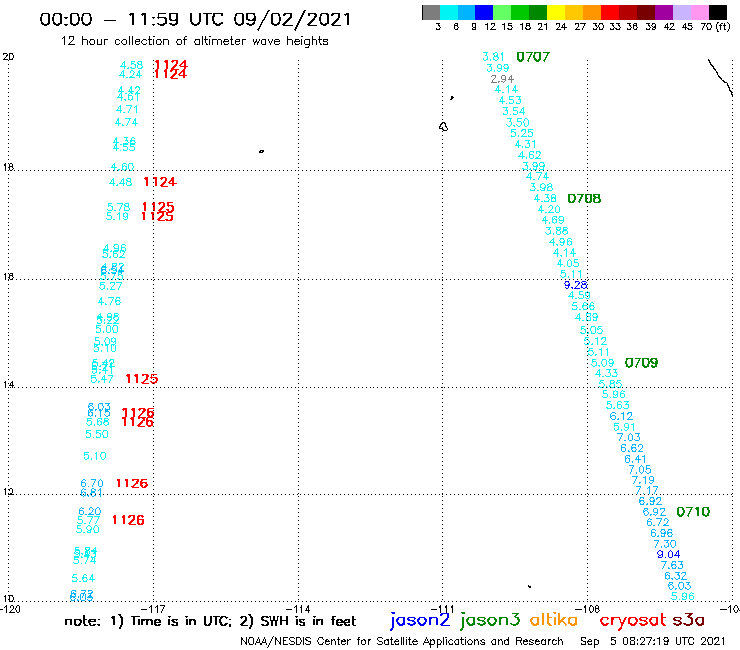
Task: Click the 5.78 wave height value
Action: tap(118, 208)
